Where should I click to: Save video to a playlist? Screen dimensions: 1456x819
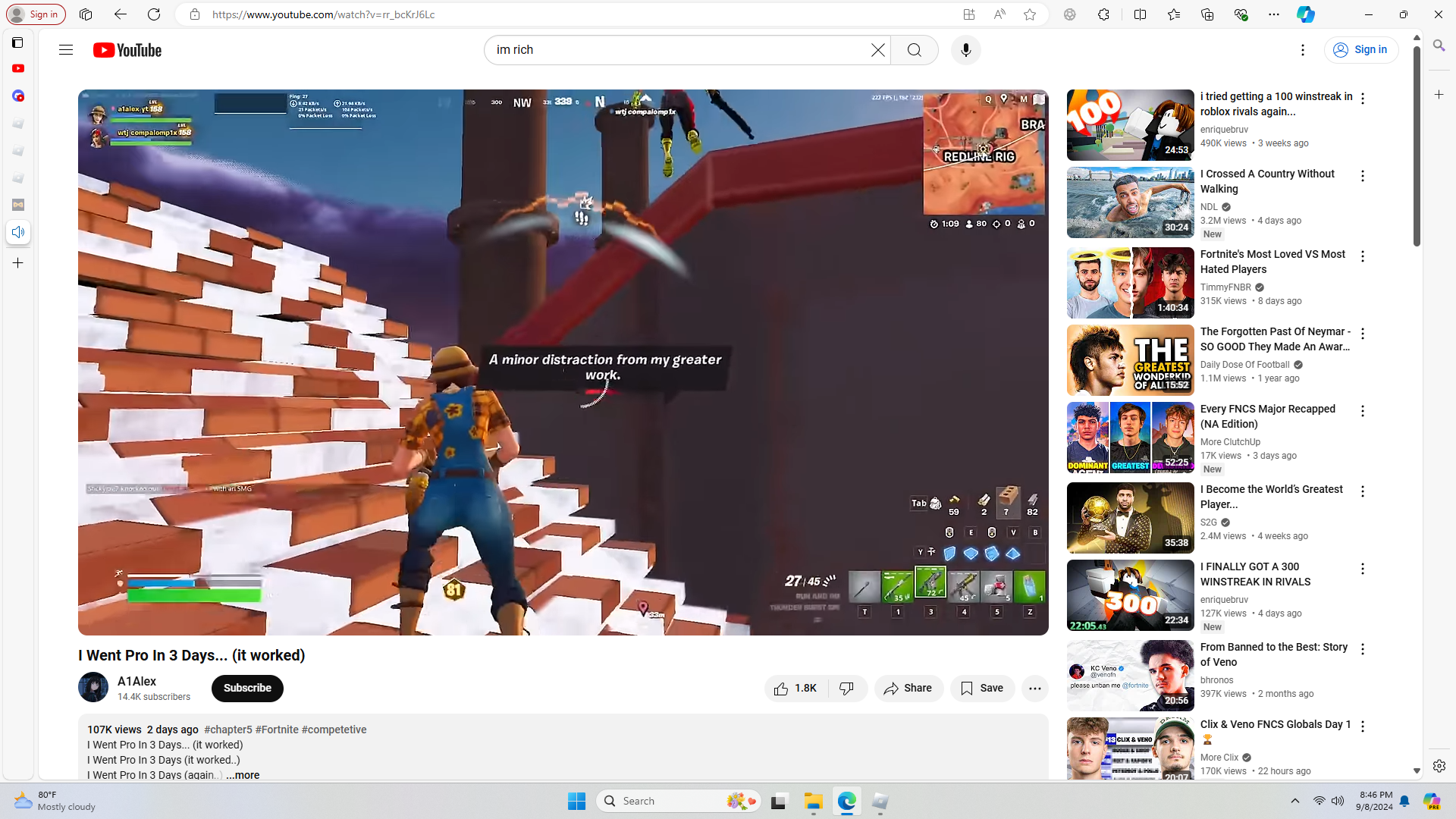point(982,689)
